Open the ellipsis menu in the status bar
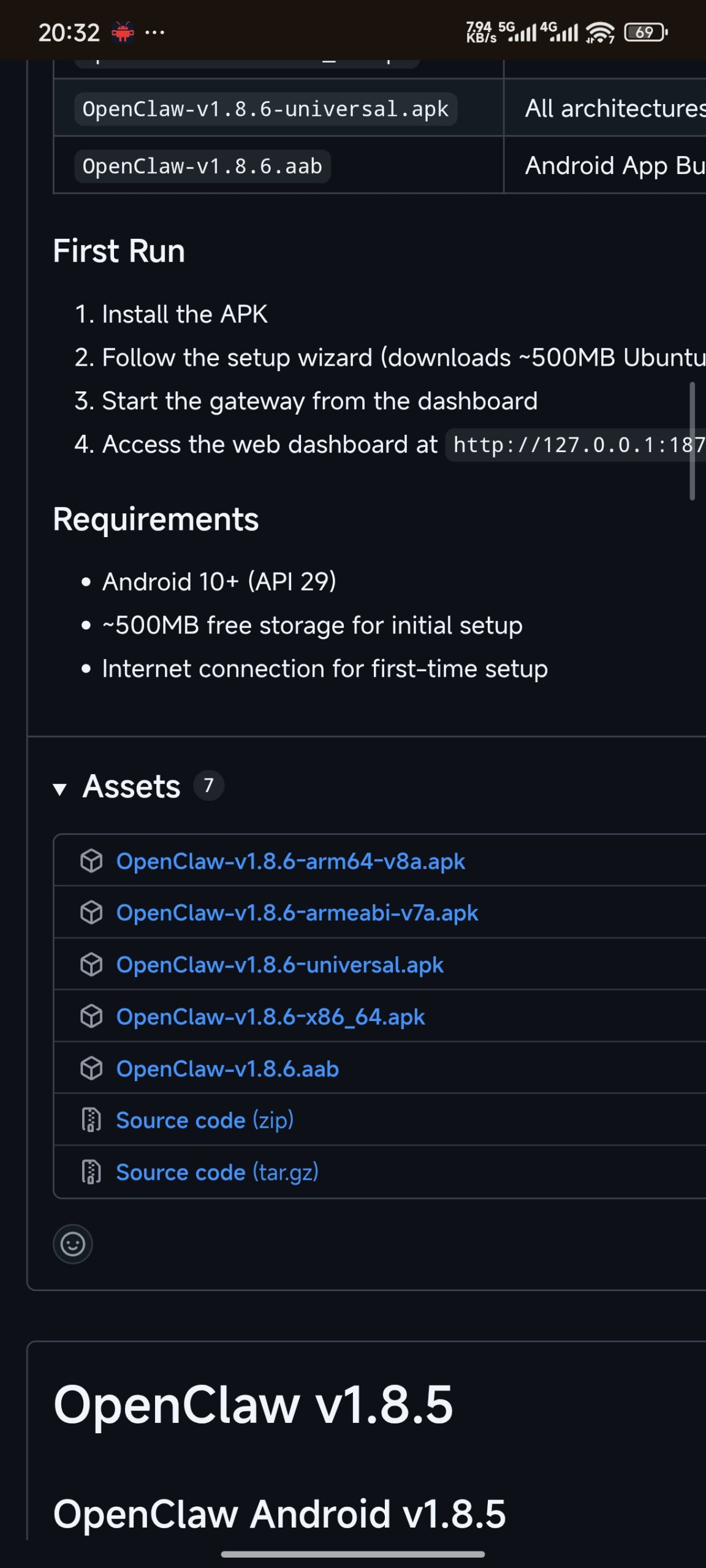706x1568 pixels. coord(155,34)
